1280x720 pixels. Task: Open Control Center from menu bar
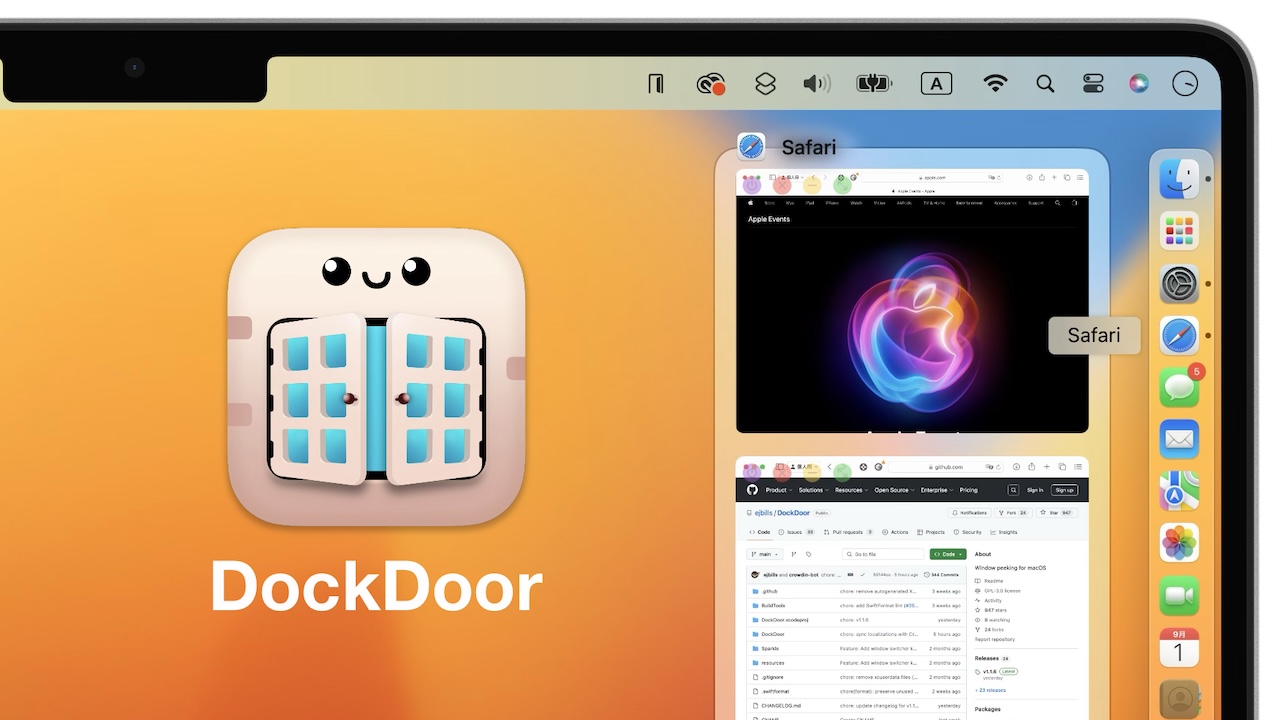pyautogui.click(x=1093, y=84)
